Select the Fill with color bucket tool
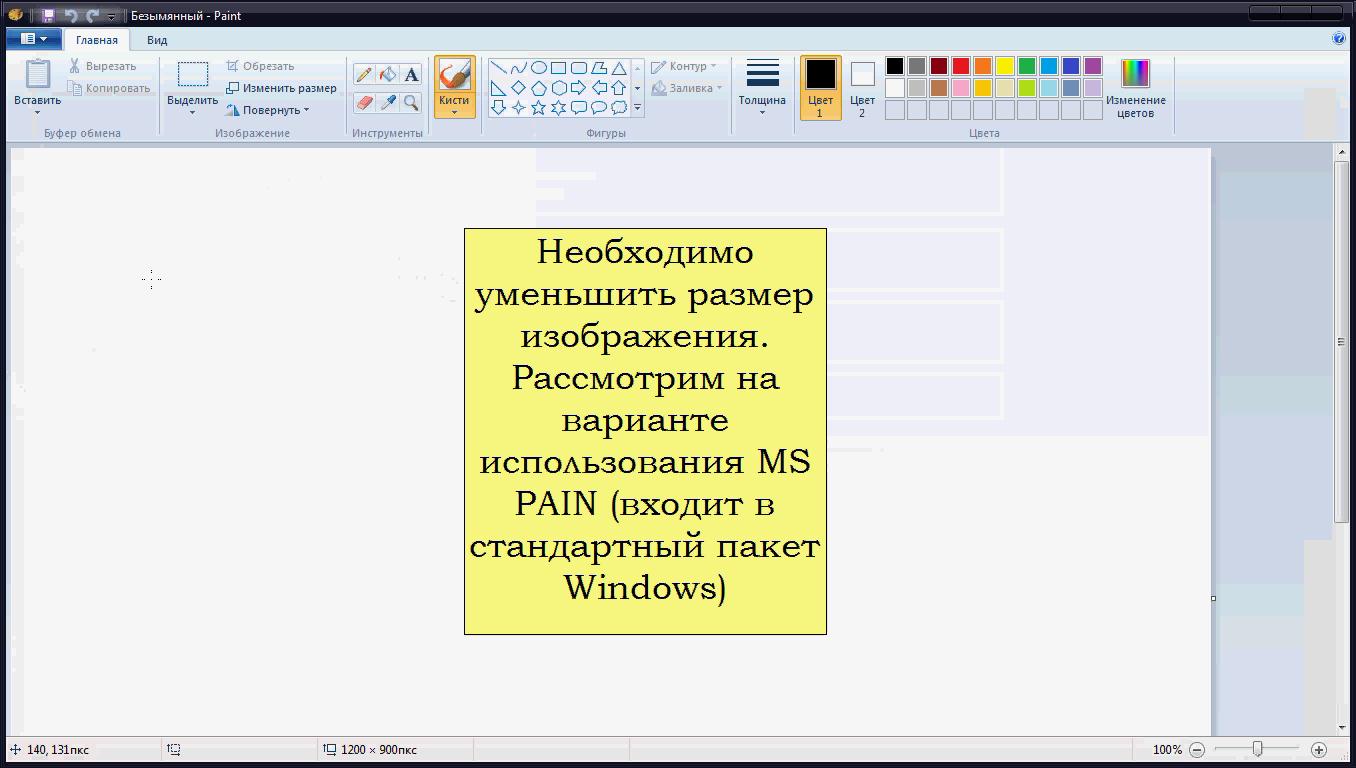The height and width of the screenshot is (768, 1356). 388,75
